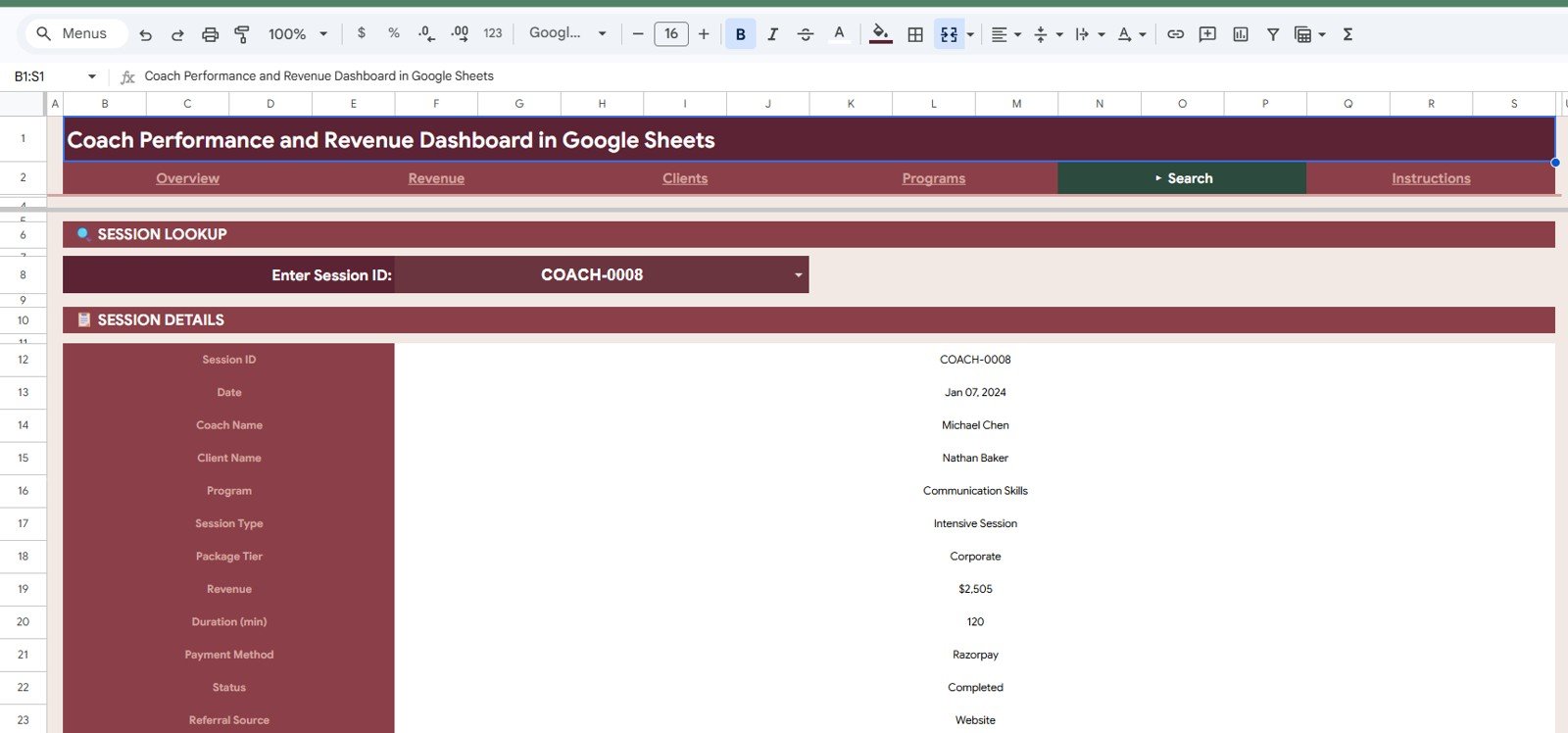
Task: Open the Functions sigma icon
Action: click(x=1347, y=34)
